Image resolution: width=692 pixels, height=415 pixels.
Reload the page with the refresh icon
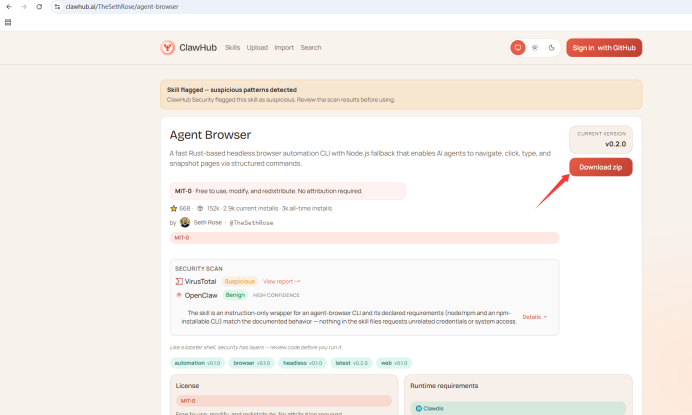39,7
